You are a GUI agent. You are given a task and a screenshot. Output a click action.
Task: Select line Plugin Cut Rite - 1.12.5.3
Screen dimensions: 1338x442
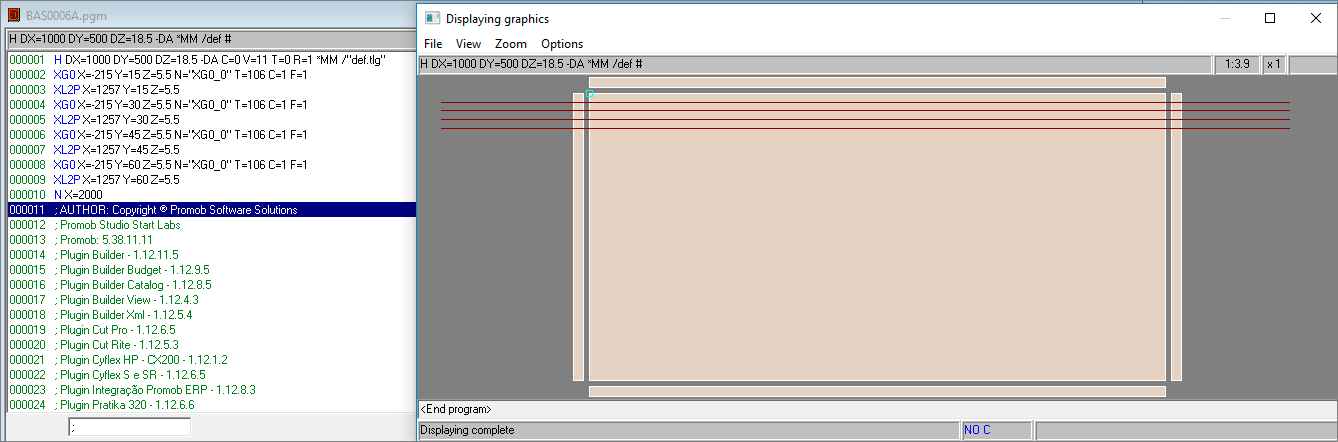(211, 345)
